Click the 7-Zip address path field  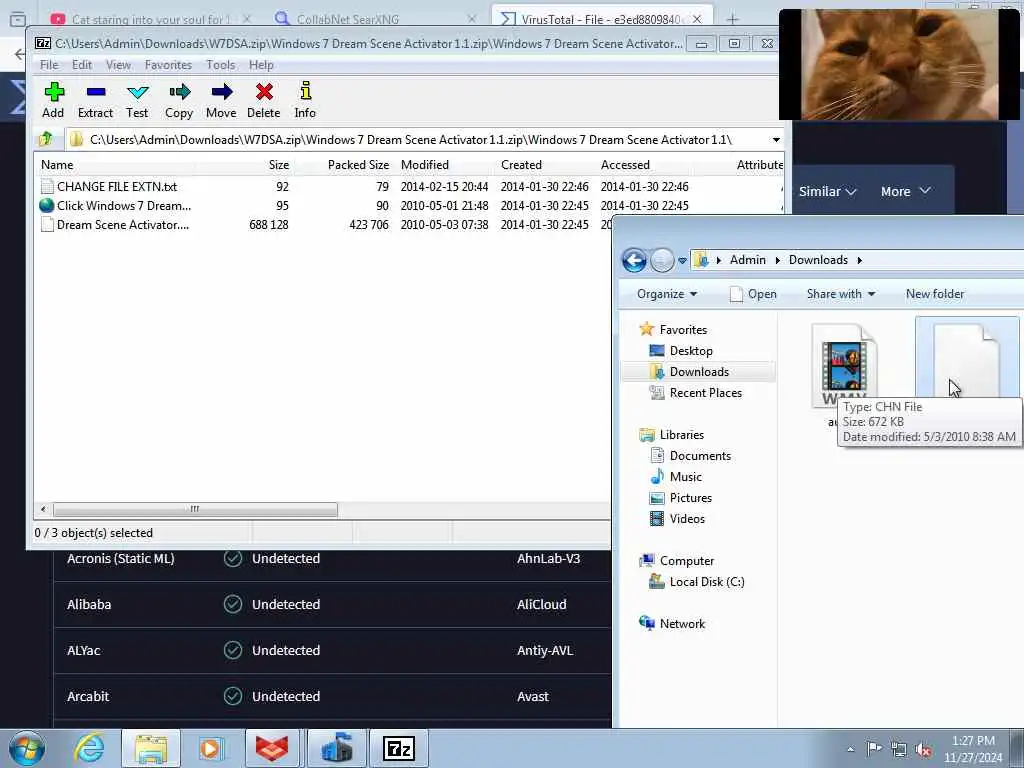coord(418,140)
